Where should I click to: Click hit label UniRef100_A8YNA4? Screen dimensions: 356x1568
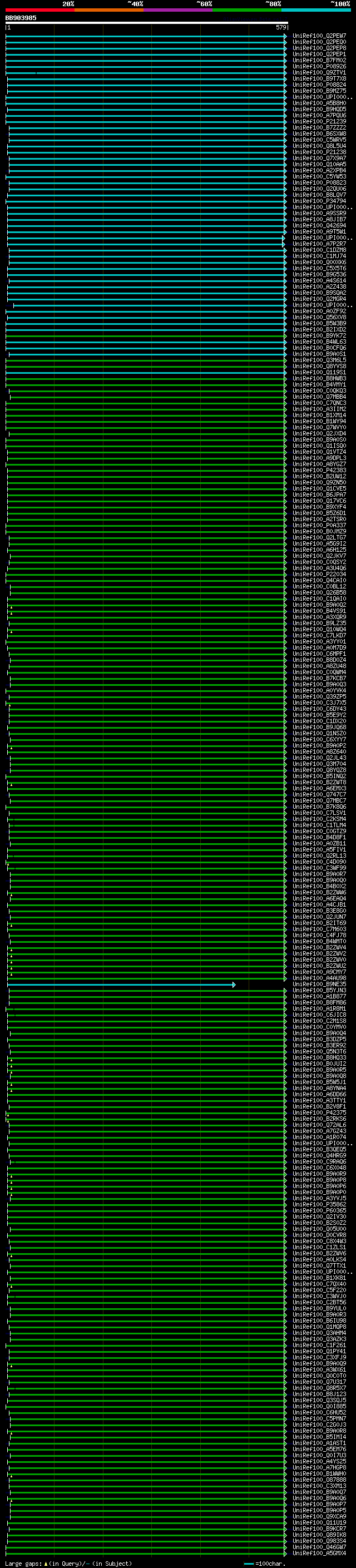319,1089
